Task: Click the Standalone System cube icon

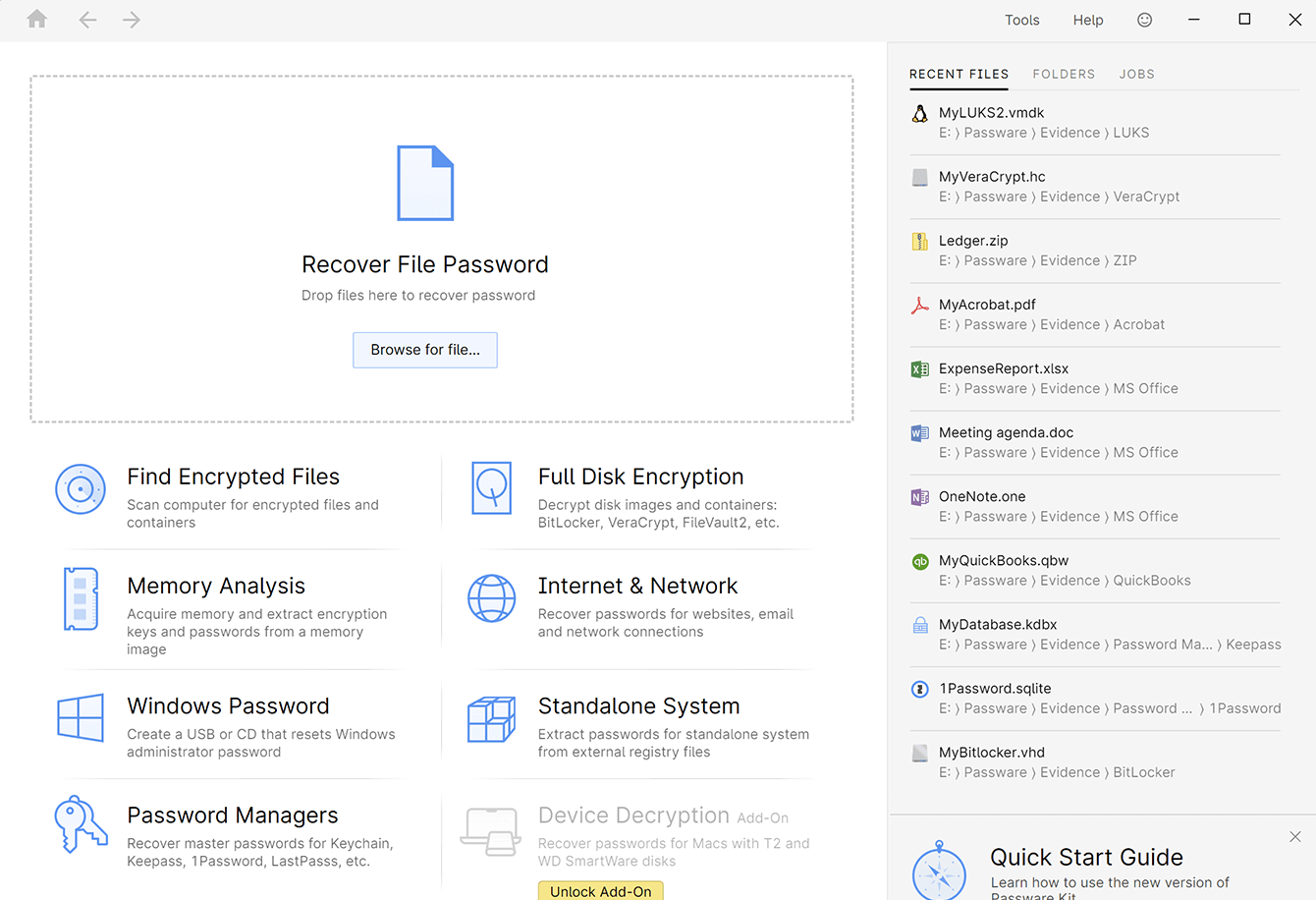Action: tap(492, 718)
